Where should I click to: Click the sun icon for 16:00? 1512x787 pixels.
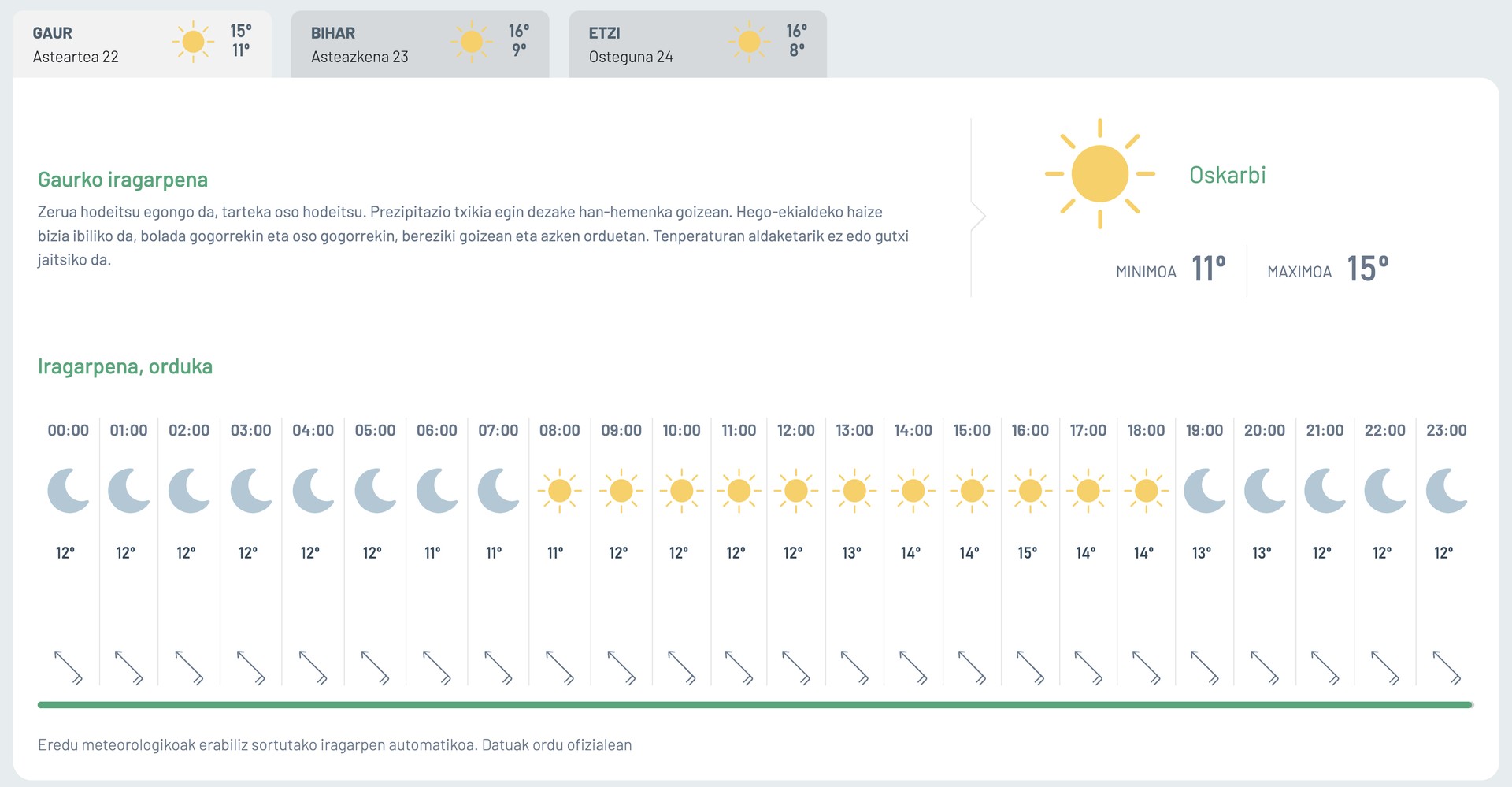point(1030,491)
